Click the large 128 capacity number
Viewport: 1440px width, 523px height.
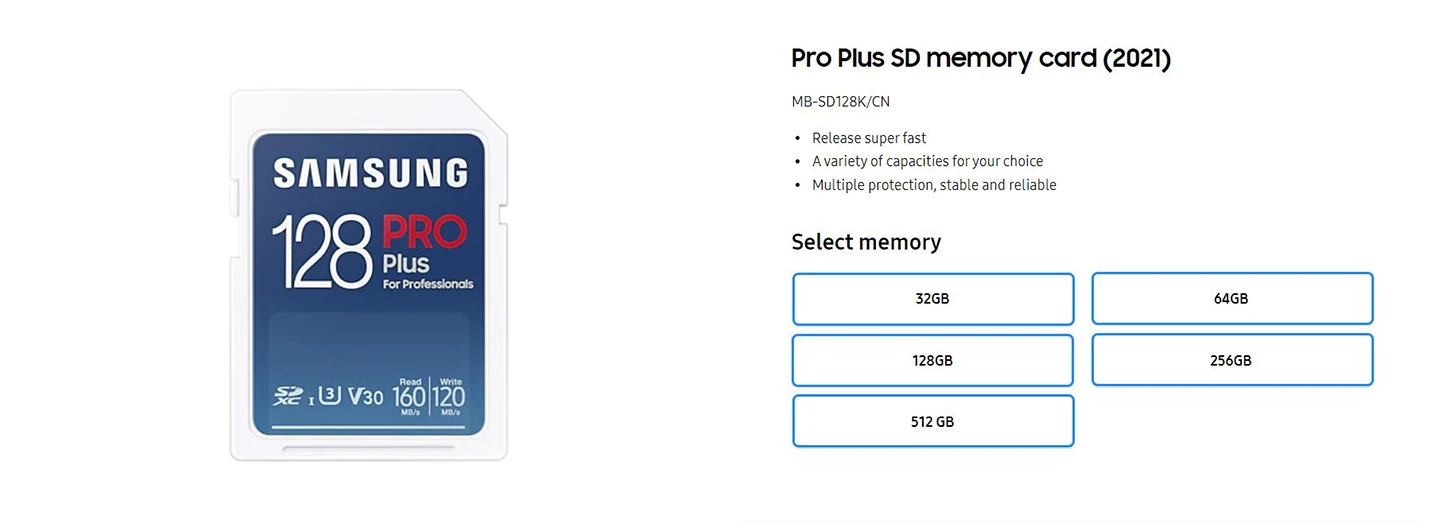point(322,250)
